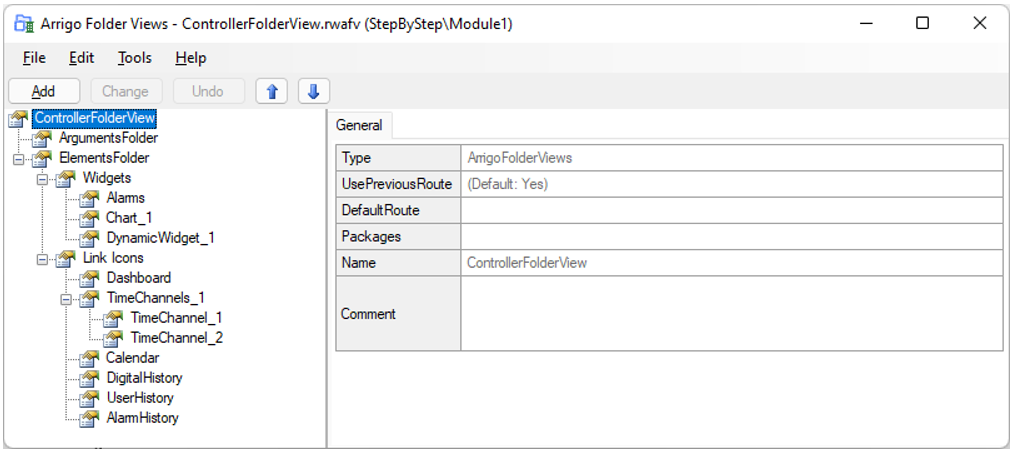This screenshot has width=1016, height=454.
Task: Click the UsePreviousRoute value field
Action: (x=732, y=184)
